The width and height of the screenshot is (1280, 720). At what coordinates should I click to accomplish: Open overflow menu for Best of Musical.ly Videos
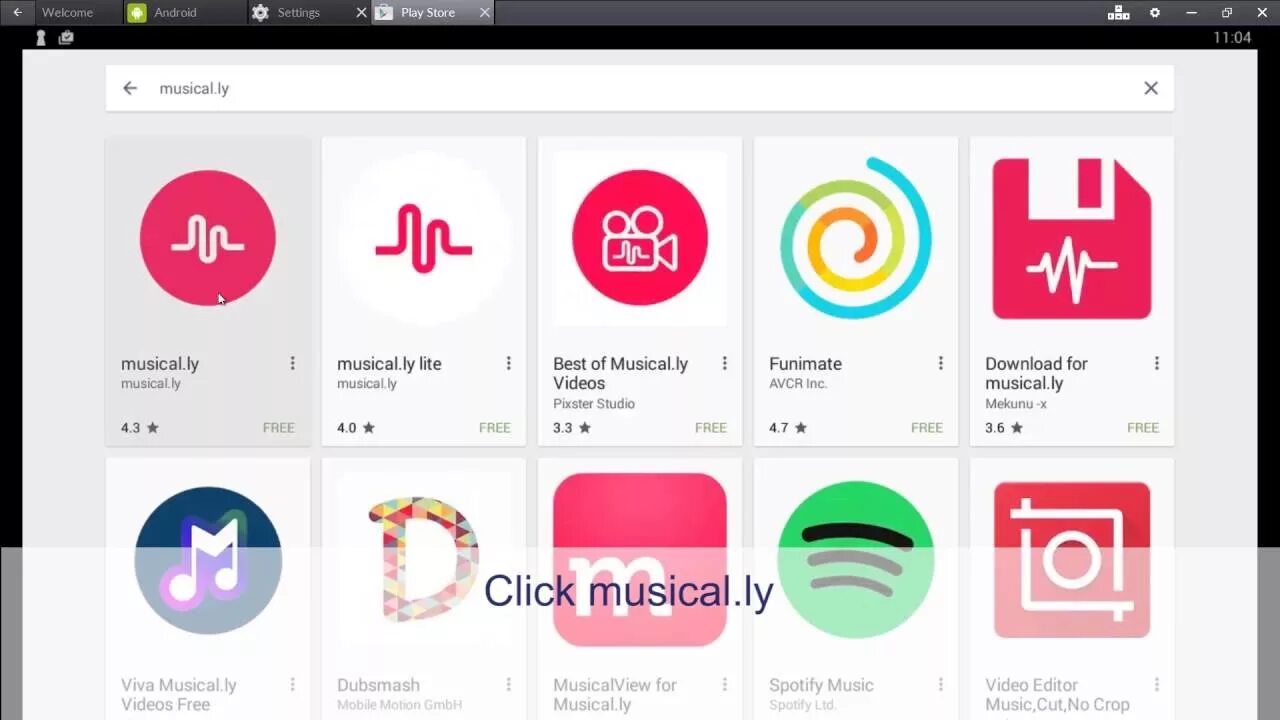[724, 363]
